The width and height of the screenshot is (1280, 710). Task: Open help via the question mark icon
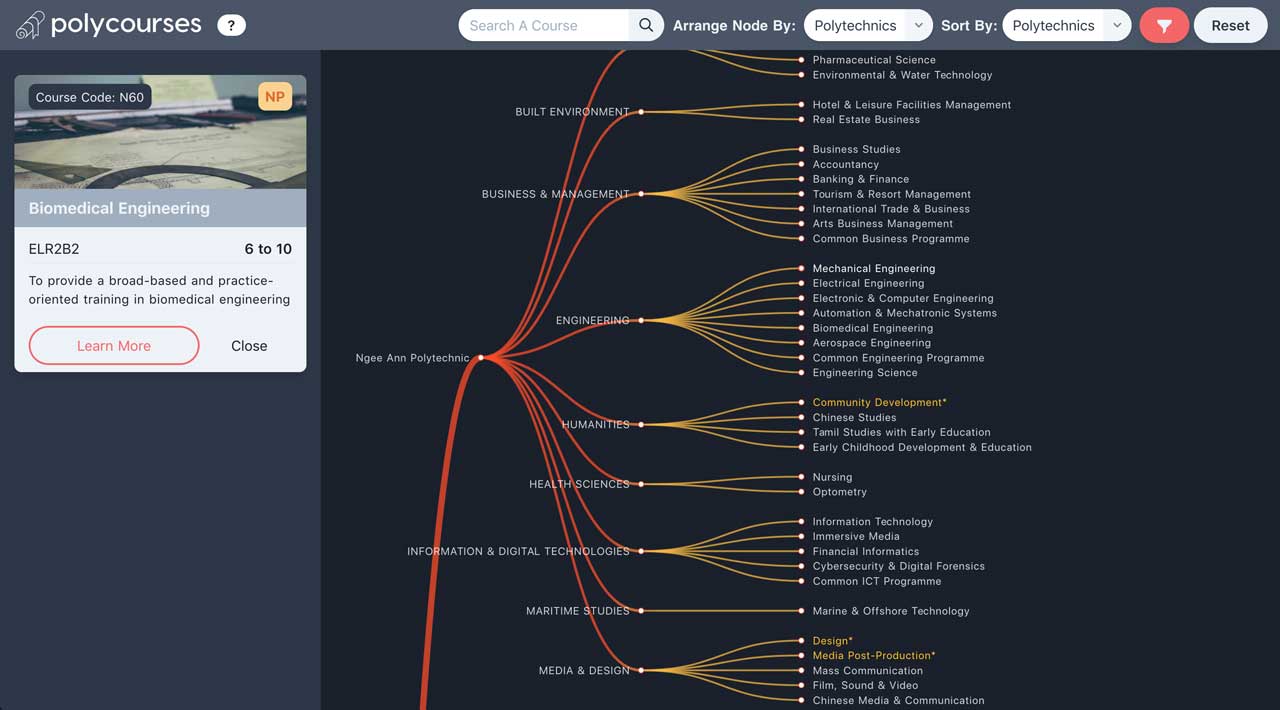coord(231,24)
